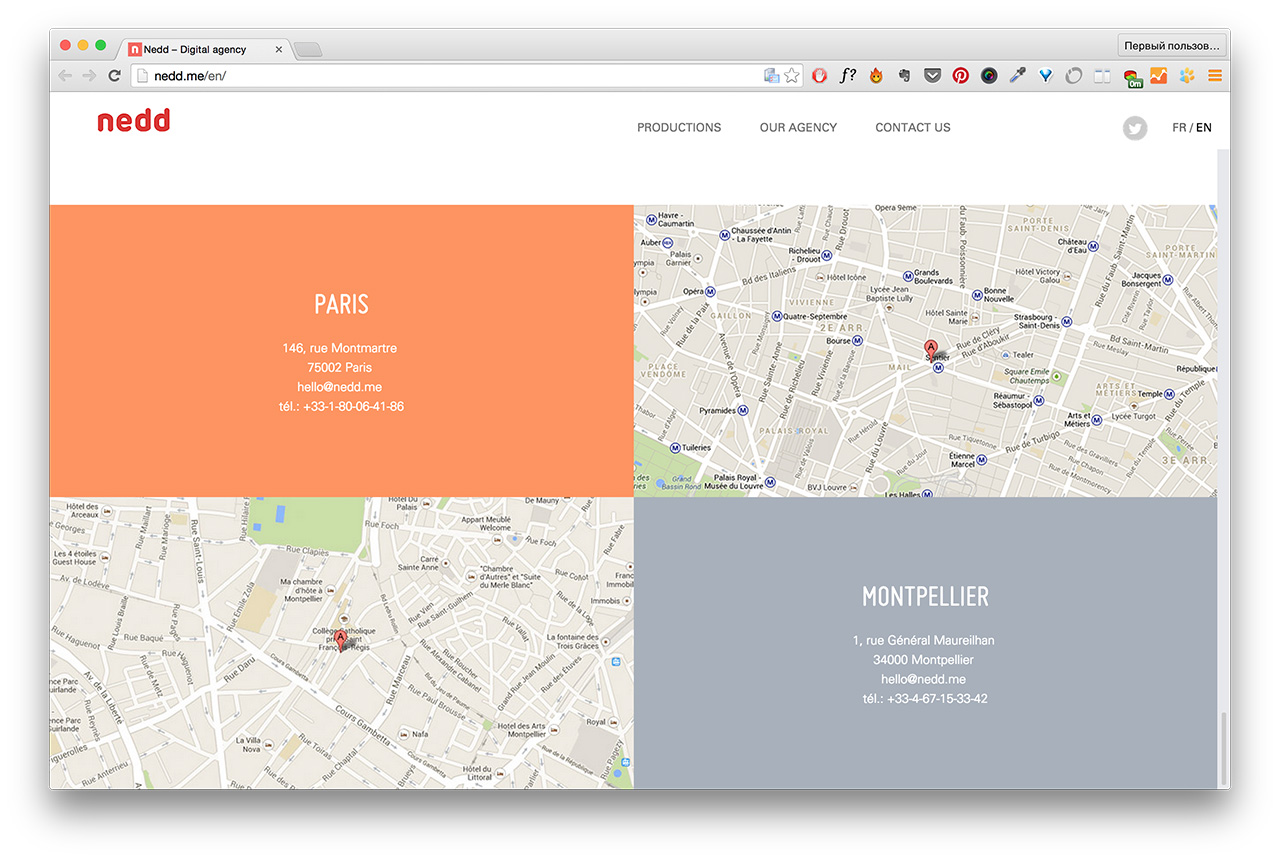Click the Pocket save extension icon
1280x860 pixels.
click(932, 75)
